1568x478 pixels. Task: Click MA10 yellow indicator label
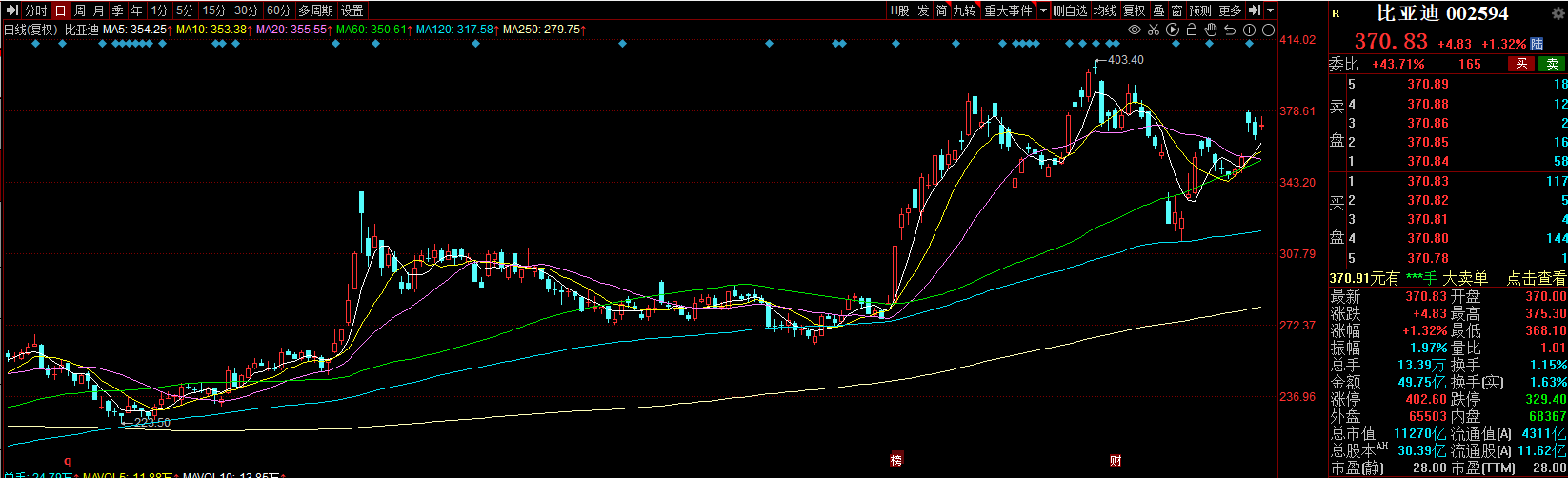214,30
